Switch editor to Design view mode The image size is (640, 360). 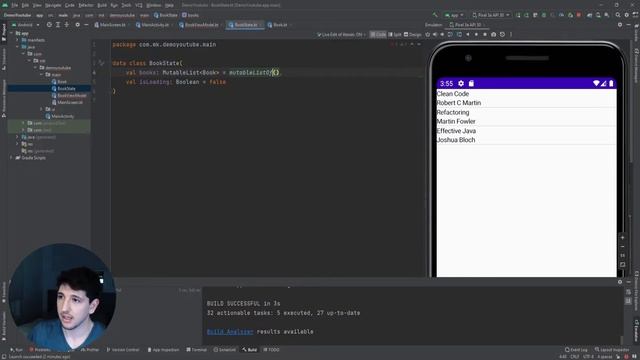coord(413,35)
